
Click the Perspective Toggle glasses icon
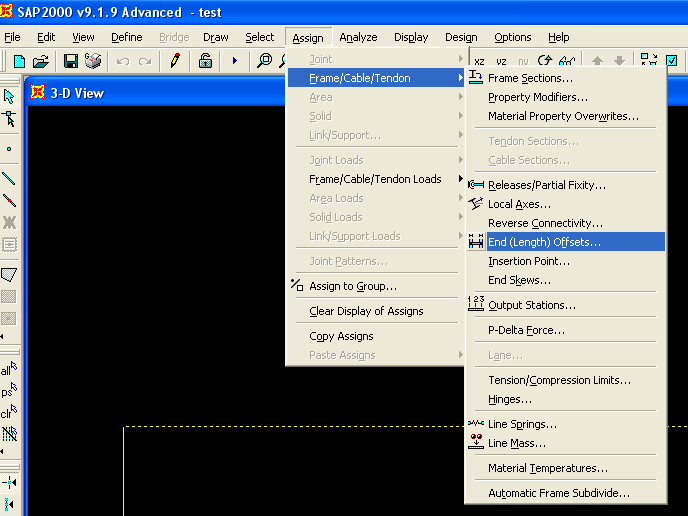[x=567, y=61]
